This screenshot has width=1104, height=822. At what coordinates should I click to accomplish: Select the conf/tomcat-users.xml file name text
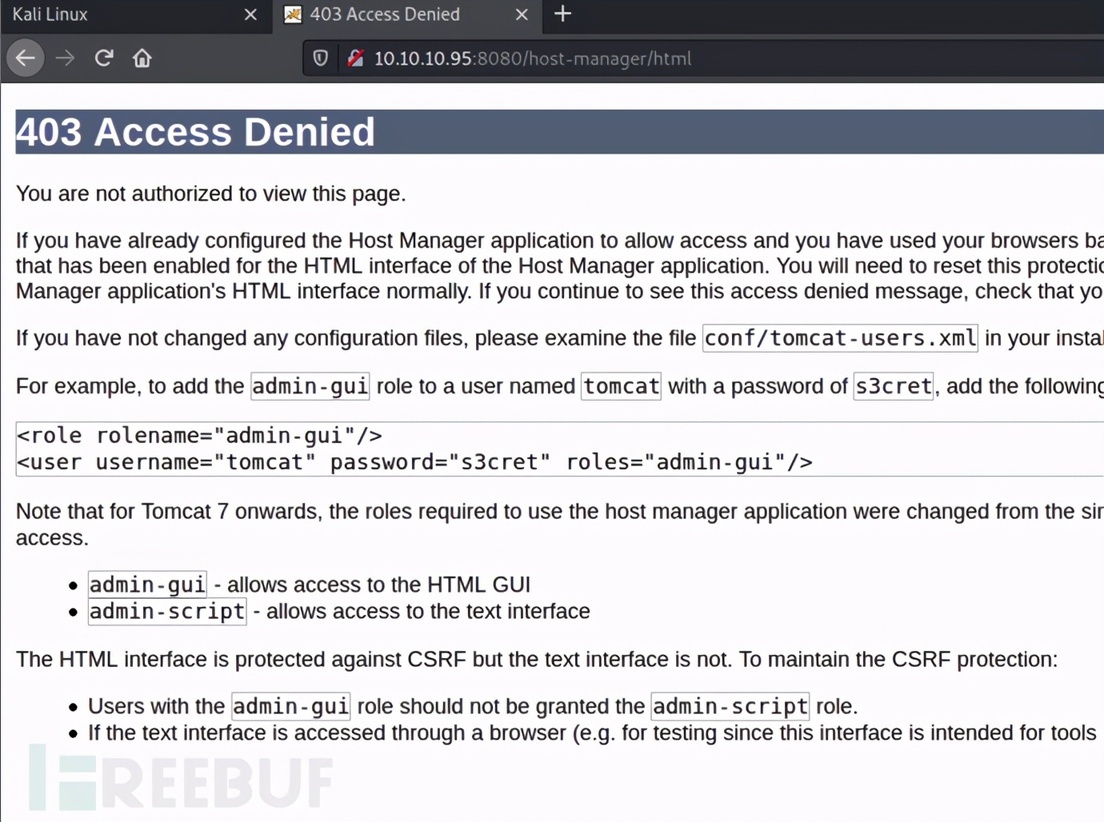(840, 339)
